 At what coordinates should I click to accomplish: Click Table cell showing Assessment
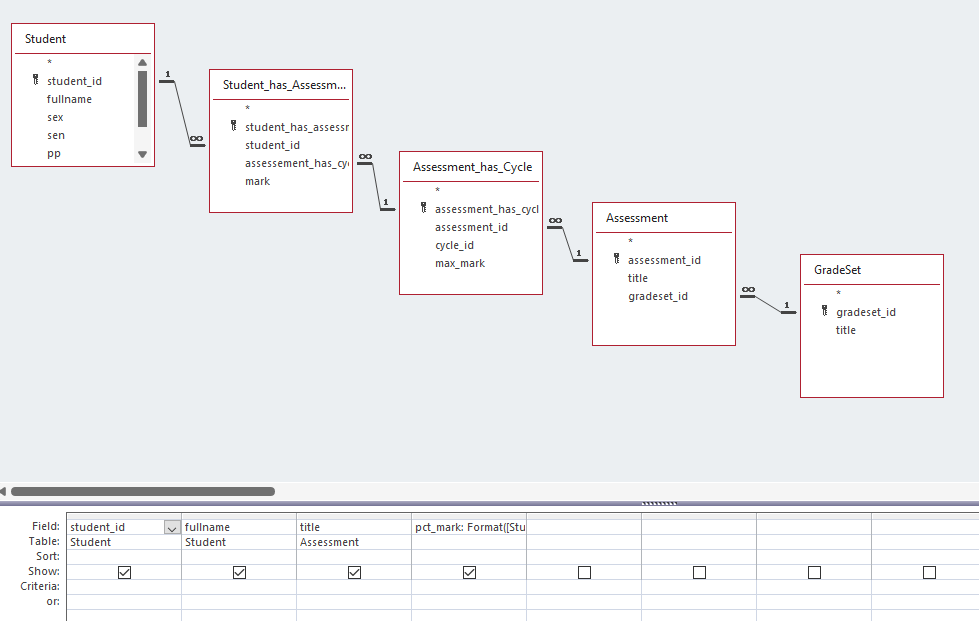click(354, 542)
